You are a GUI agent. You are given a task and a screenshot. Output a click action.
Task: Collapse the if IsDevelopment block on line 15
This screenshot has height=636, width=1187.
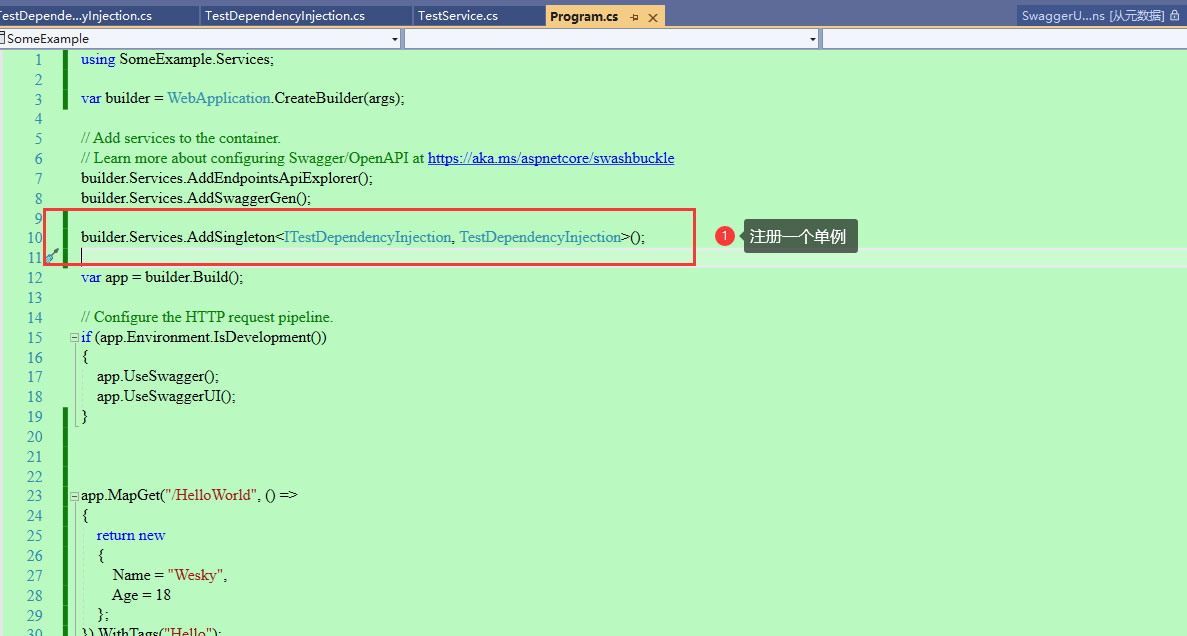click(x=74, y=338)
